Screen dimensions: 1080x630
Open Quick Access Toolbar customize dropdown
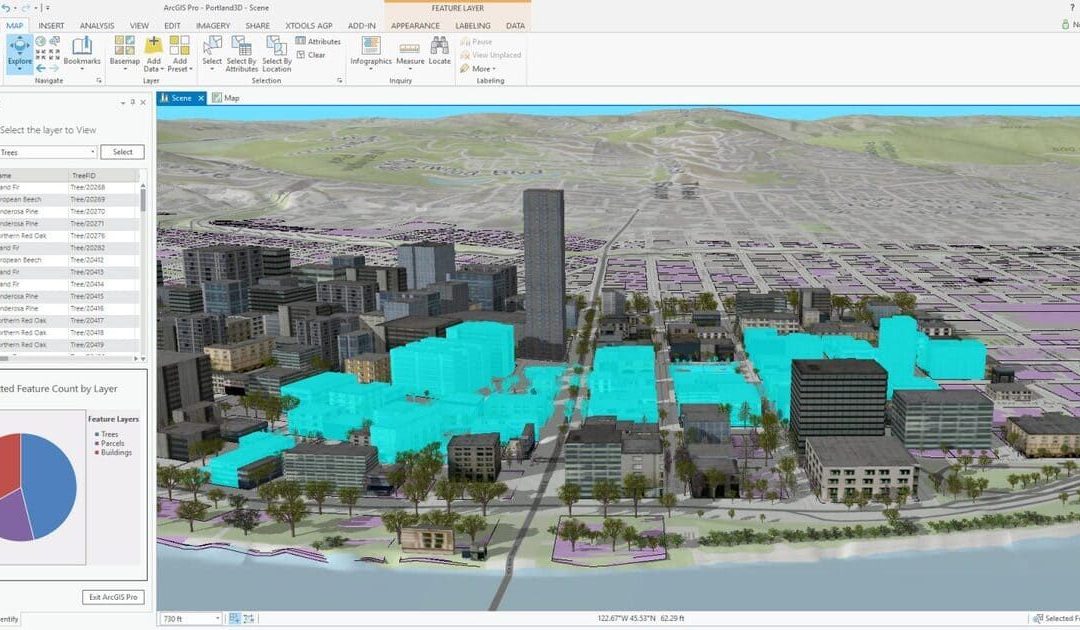(48, 8)
